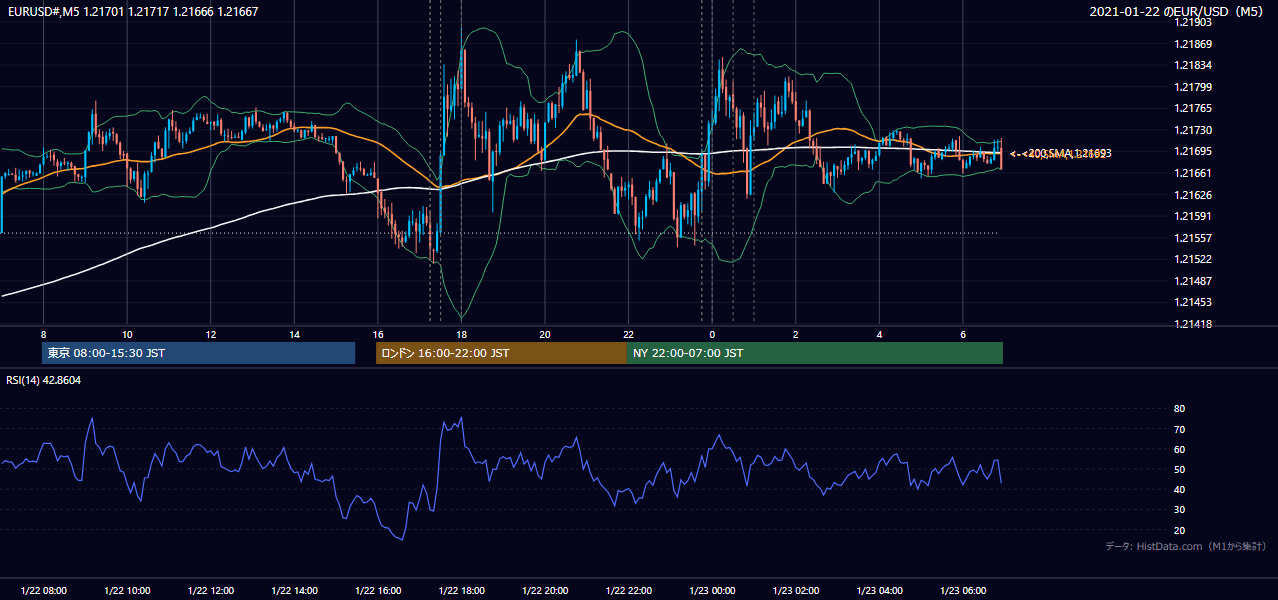Select hour 12 on the price chart time axis

click(211, 334)
